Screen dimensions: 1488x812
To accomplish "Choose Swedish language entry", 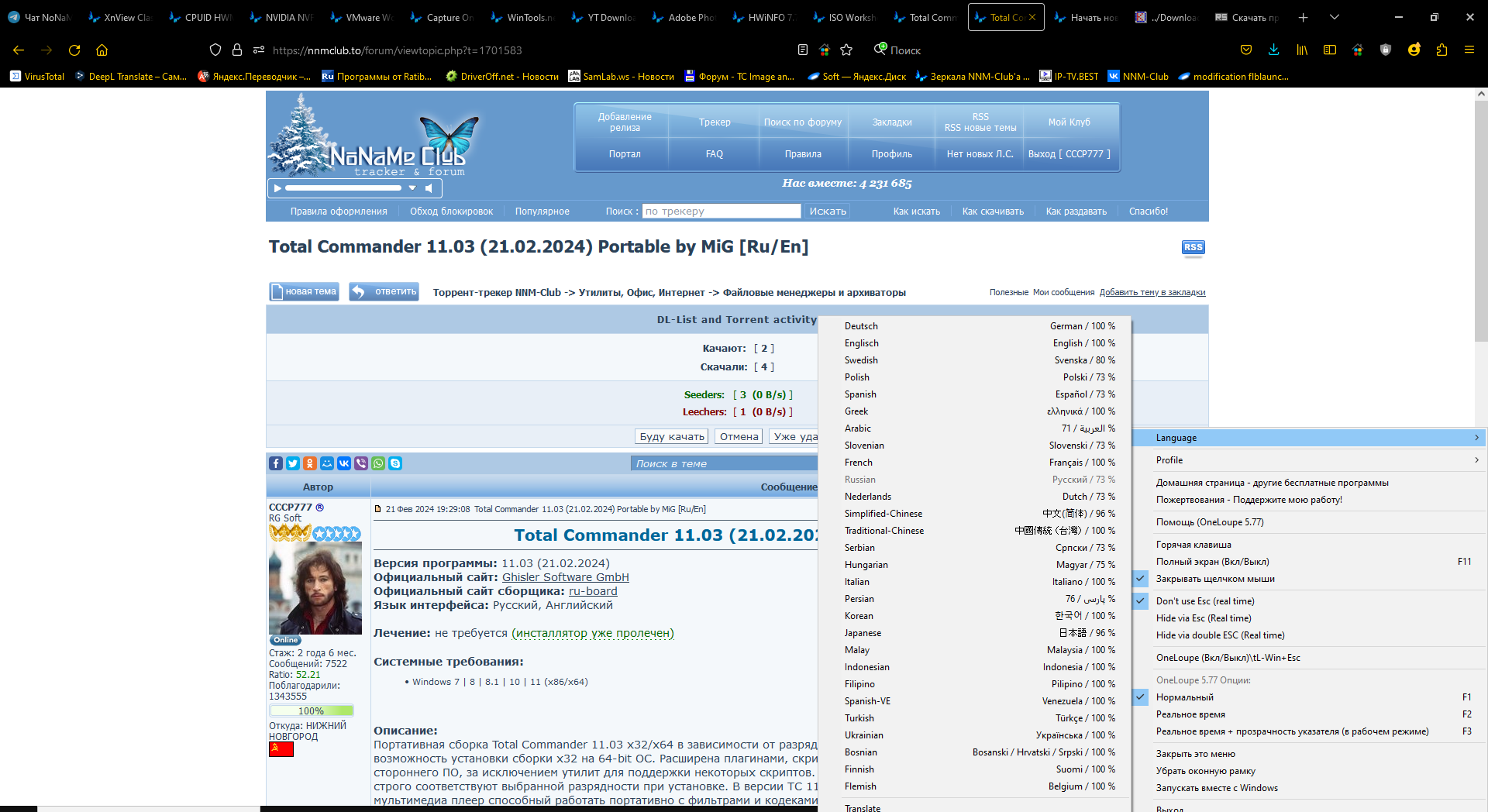I will pyautogui.click(x=975, y=360).
